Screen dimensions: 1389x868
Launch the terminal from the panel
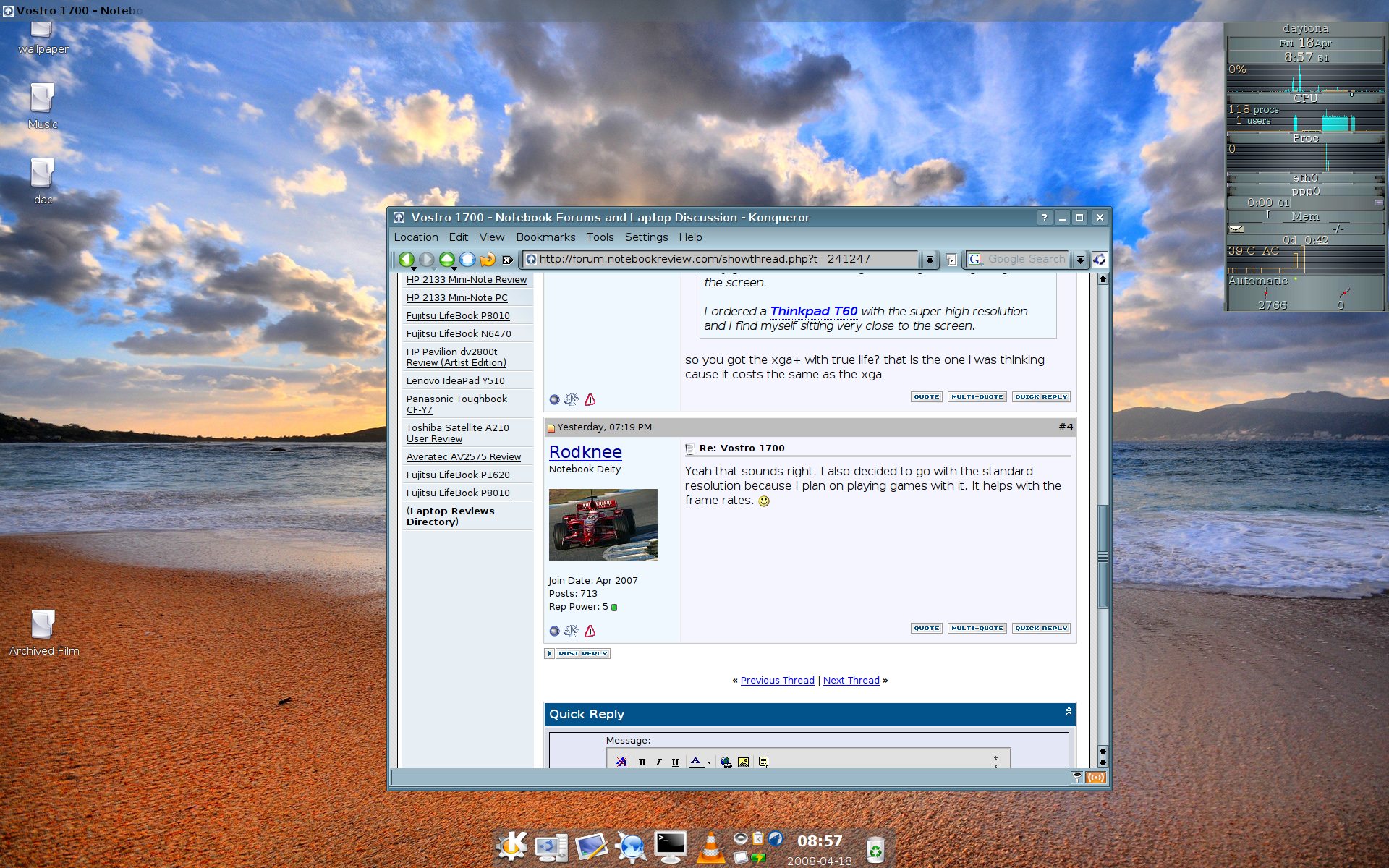coord(670,846)
